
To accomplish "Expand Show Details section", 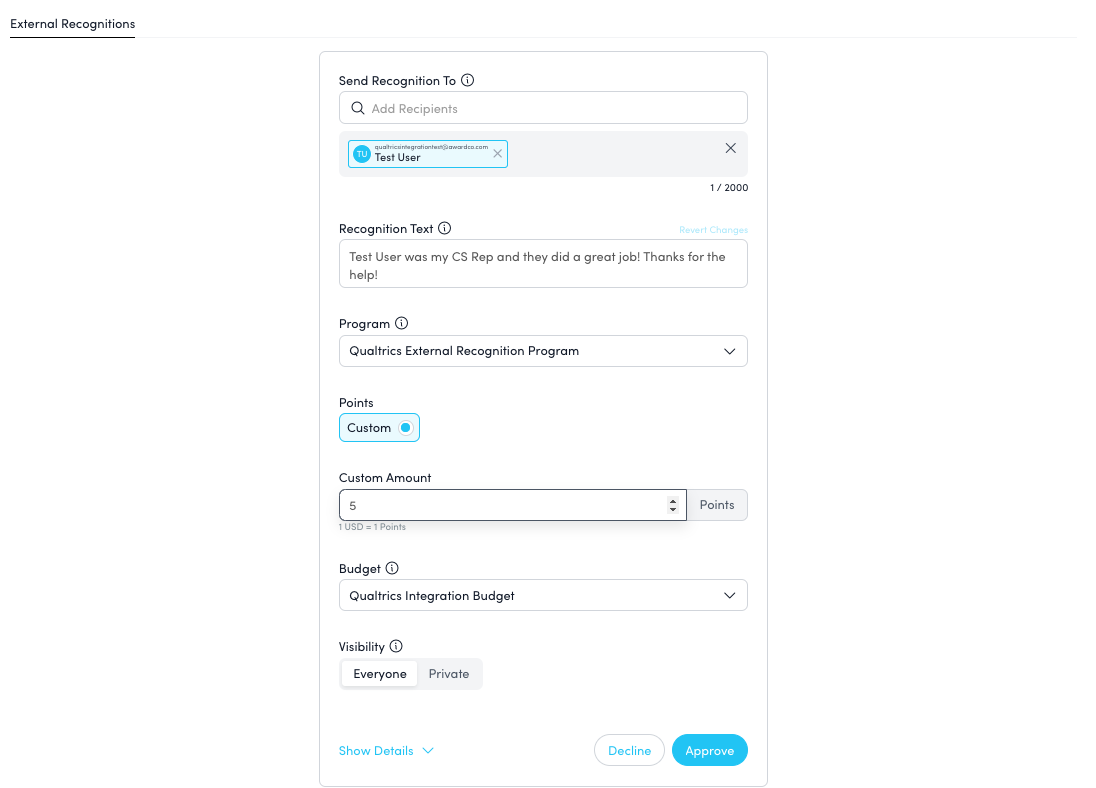I will (386, 751).
